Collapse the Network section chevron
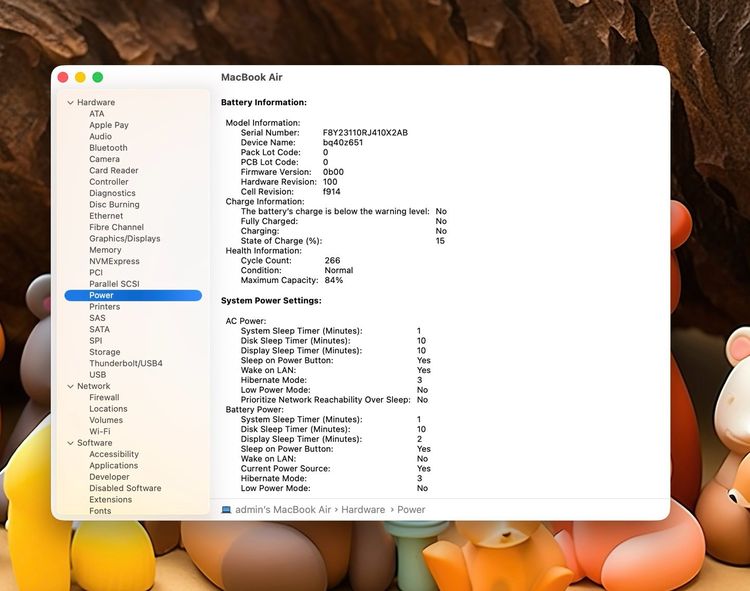The height and width of the screenshot is (591, 750). point(70,386)
